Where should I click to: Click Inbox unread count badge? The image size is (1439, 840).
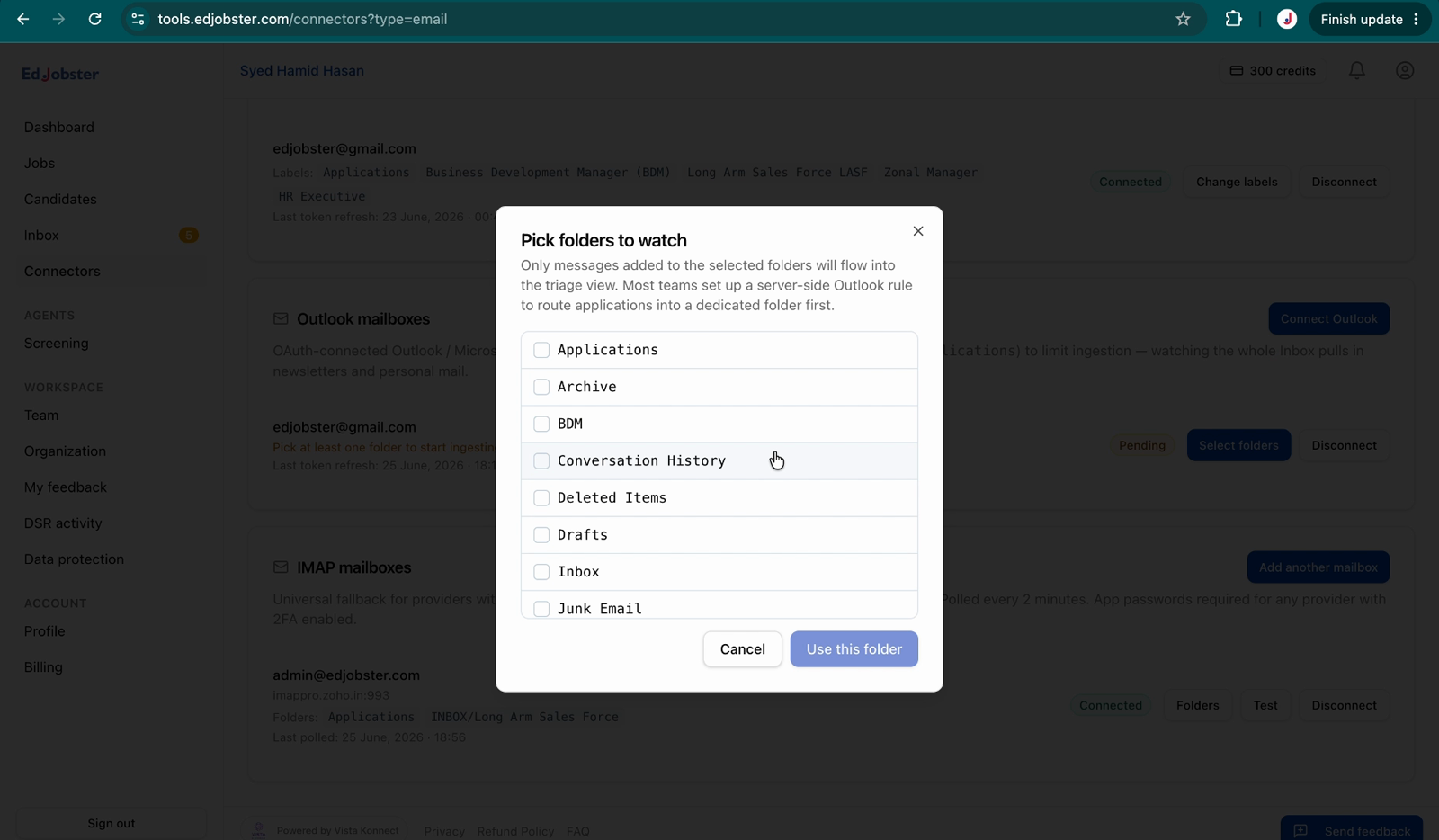pyautogui.click(x=188, y=236)
